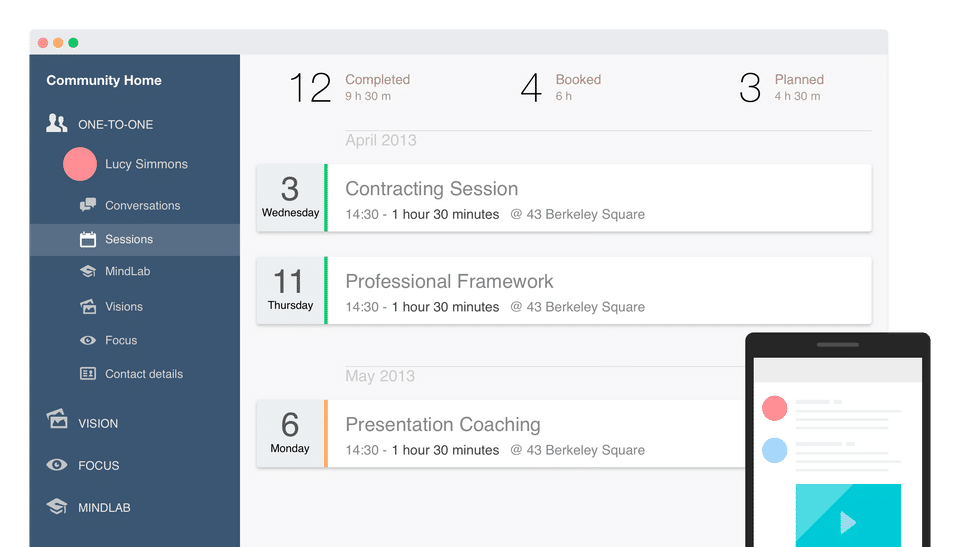Click the Conversations speech bubble icon
The width and height of the screenshot is (960, 547).
click(87, 205)
